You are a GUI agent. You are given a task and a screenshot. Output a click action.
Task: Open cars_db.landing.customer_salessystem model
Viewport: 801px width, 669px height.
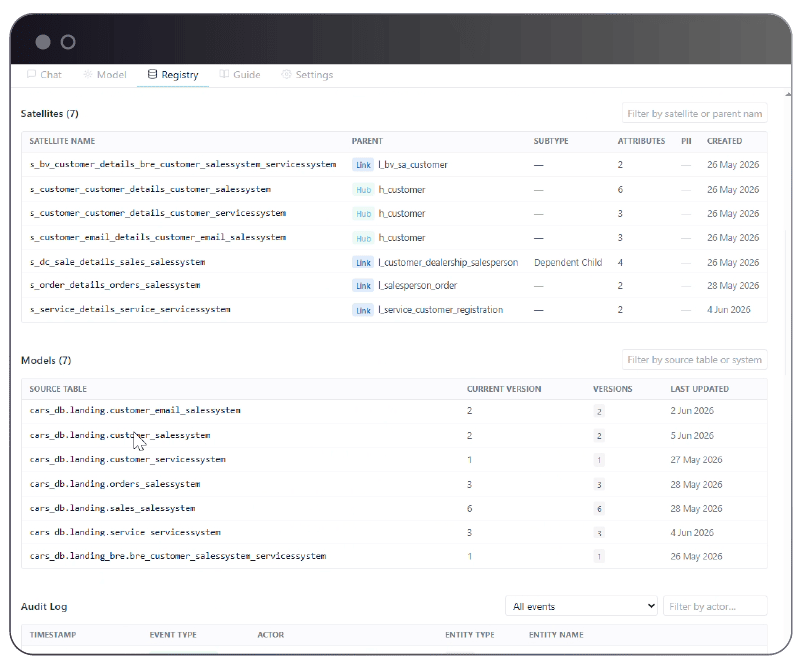point(120,435)
